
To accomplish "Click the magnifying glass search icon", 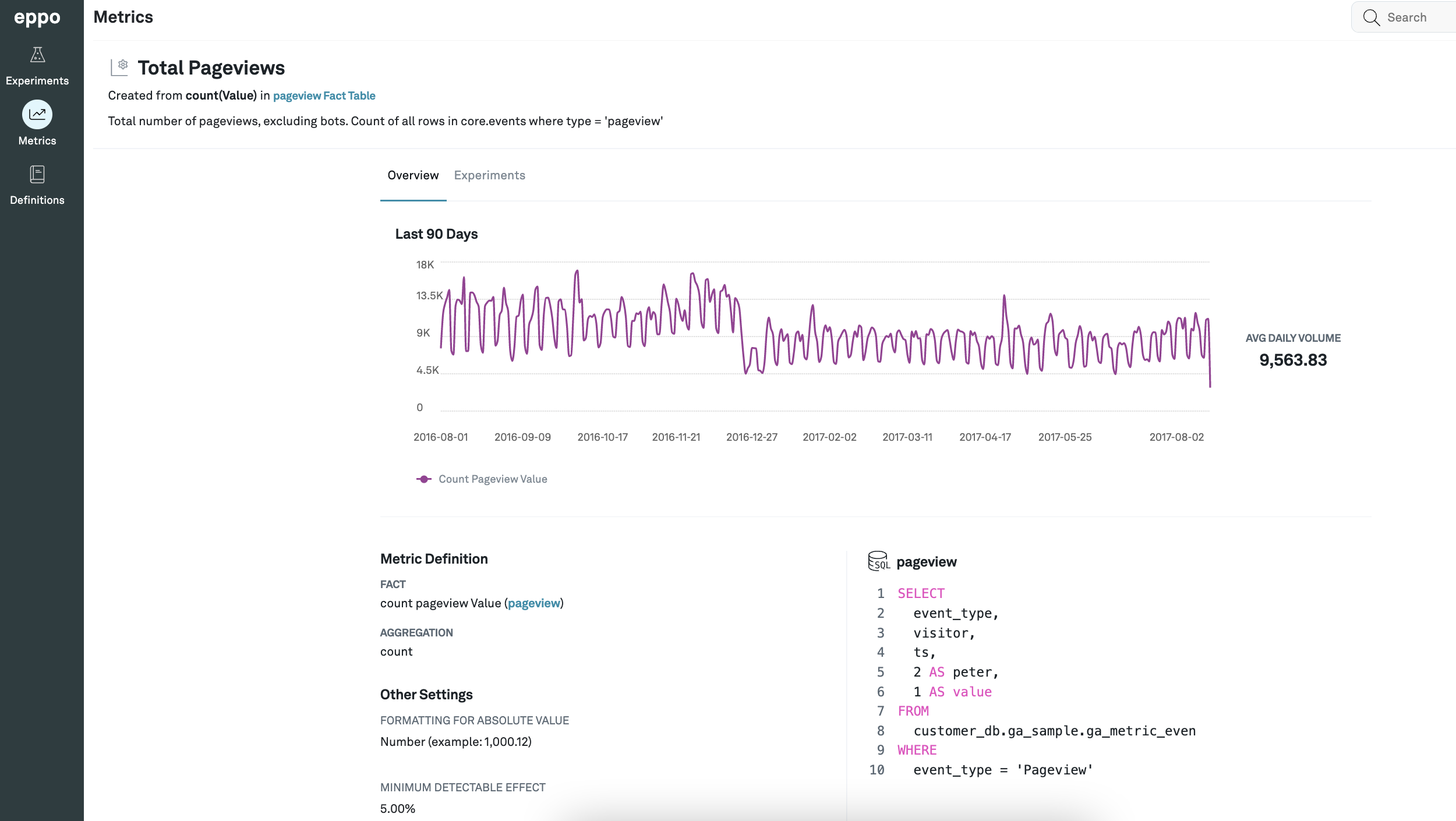I will 1371,17.
